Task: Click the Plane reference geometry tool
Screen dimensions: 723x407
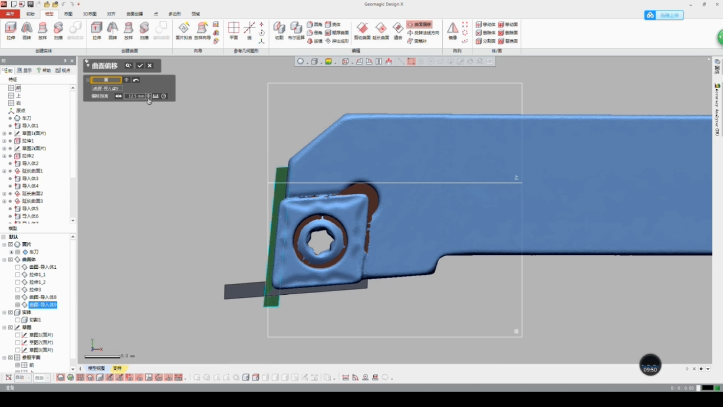Action: click(233, 29)
